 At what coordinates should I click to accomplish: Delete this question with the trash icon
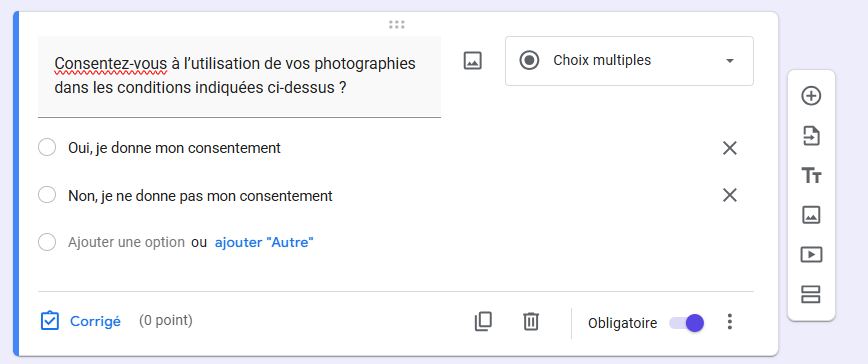coord(531,321)
